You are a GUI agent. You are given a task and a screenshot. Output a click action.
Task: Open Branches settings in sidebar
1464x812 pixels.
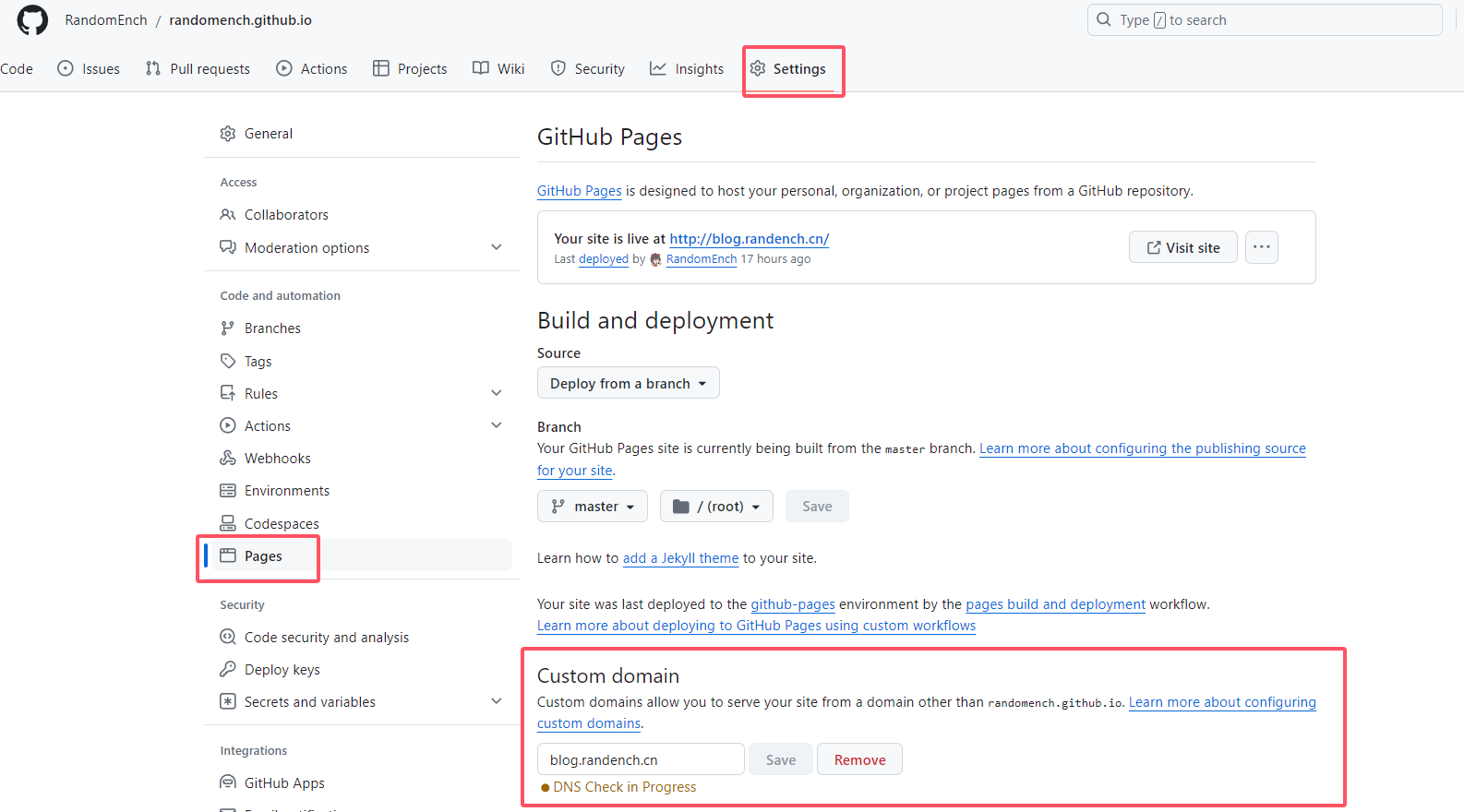(272, 328)
